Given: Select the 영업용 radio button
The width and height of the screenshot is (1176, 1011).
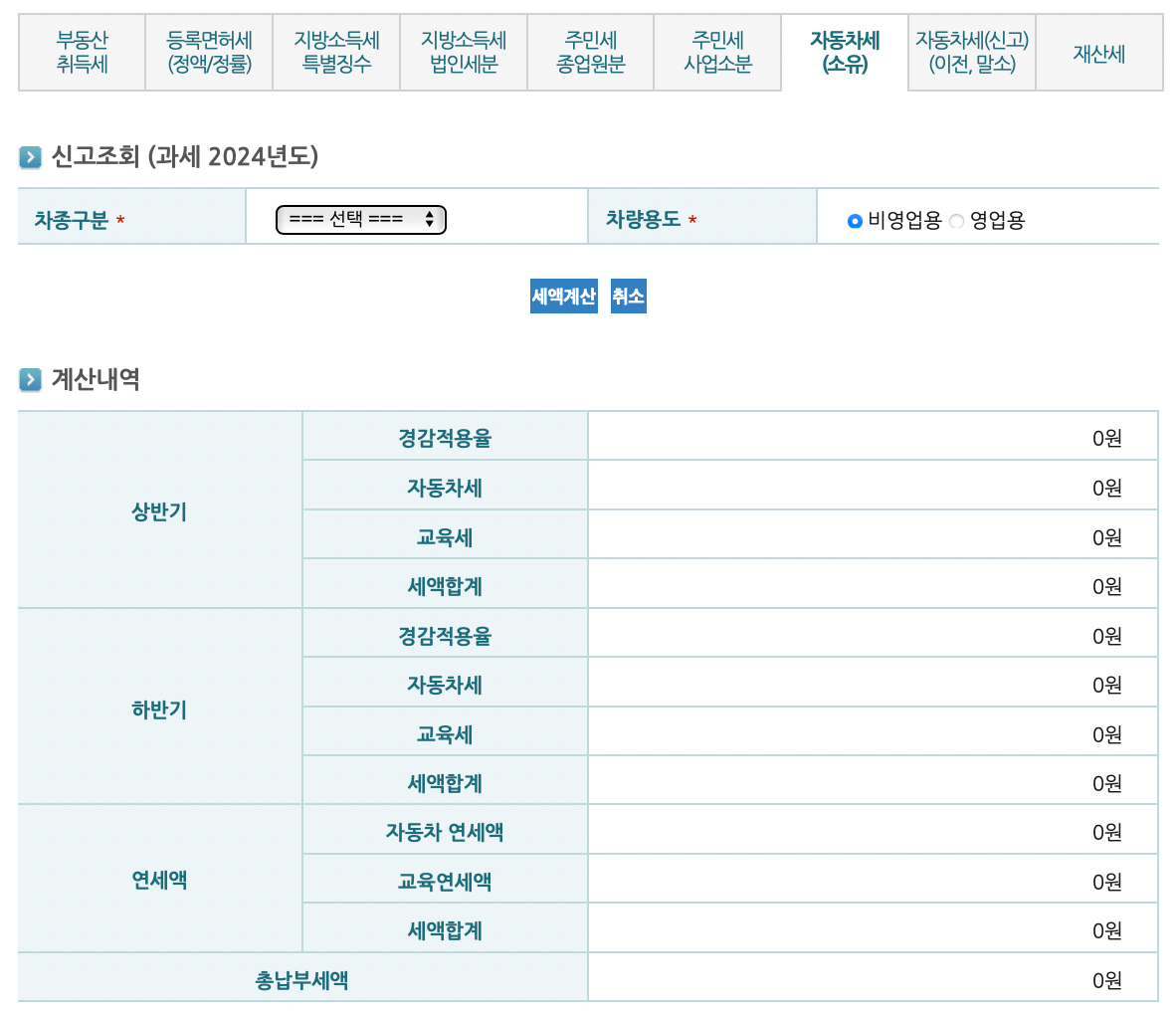Looking at the screenshot, I should (x=956, y=221).
